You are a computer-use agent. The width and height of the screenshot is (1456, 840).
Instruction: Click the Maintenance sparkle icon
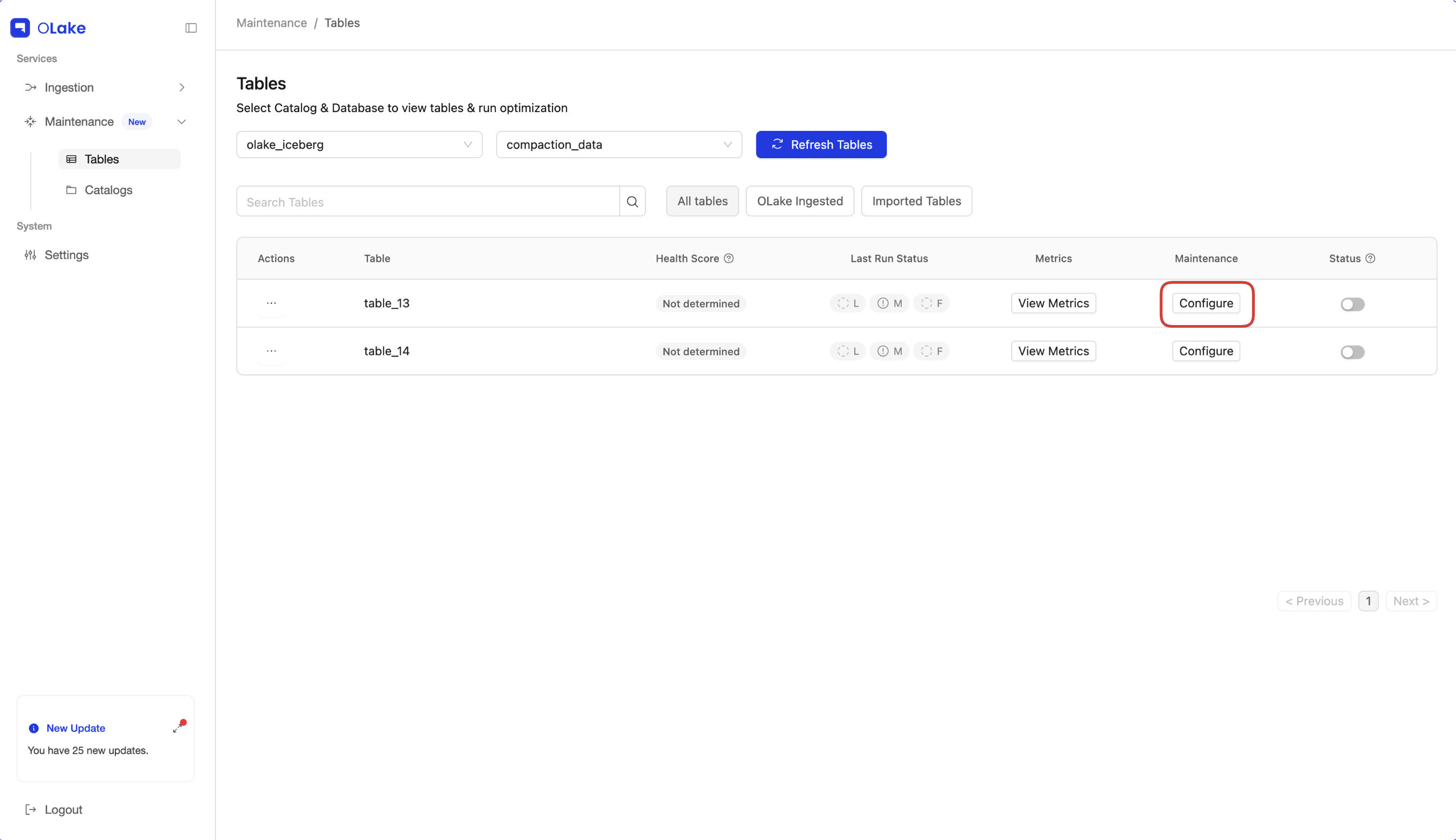coord(30,121)
